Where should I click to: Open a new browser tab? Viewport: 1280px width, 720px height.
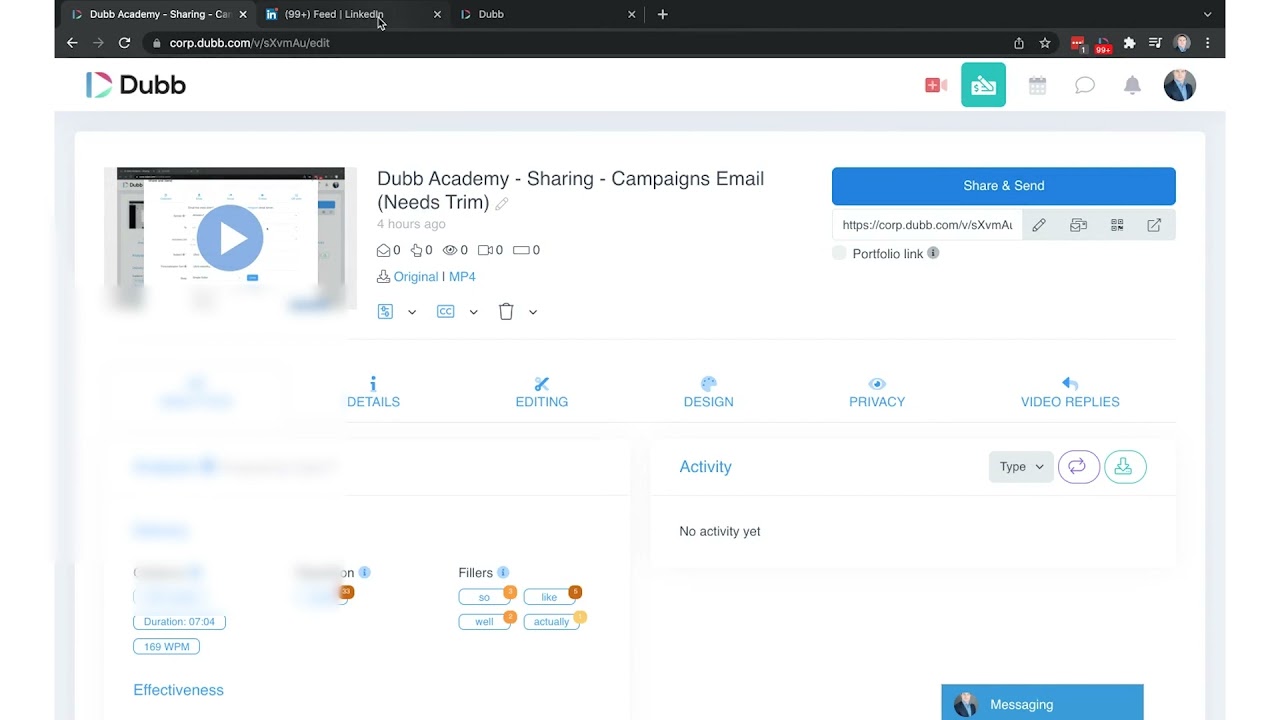click(x=662, y=14)
